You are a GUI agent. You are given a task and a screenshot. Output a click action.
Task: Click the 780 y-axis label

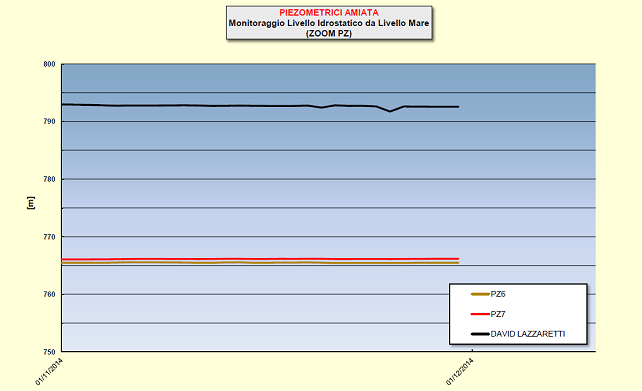pos(49,179)
